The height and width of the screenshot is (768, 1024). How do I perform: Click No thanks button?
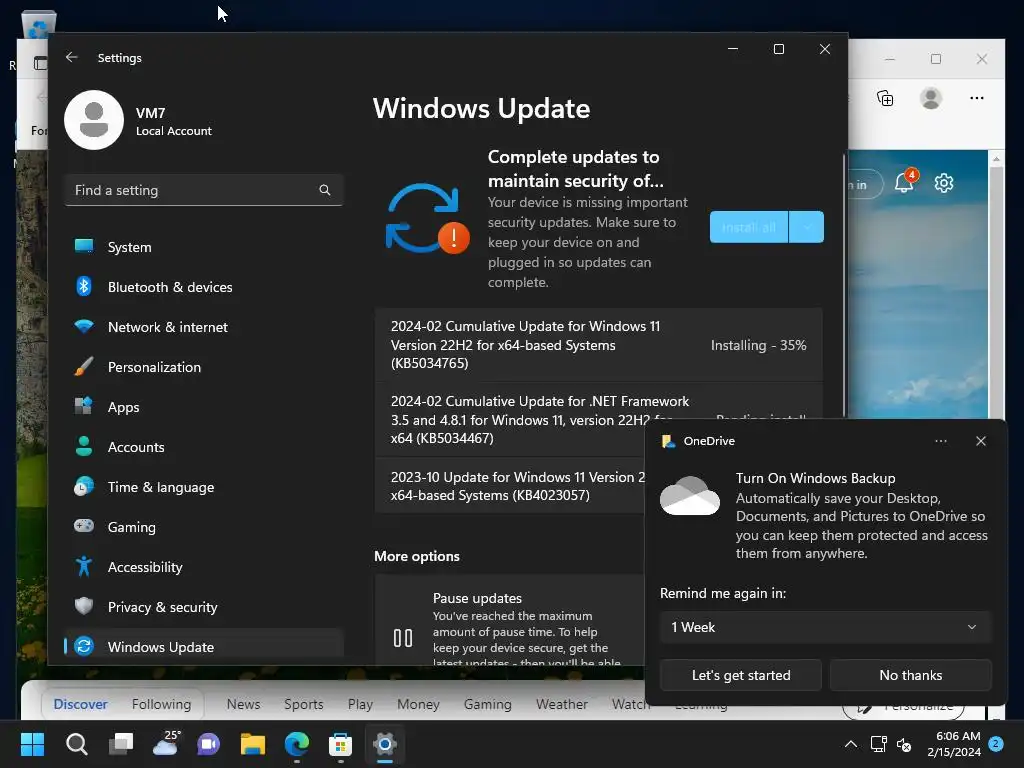tap(910, 675)
